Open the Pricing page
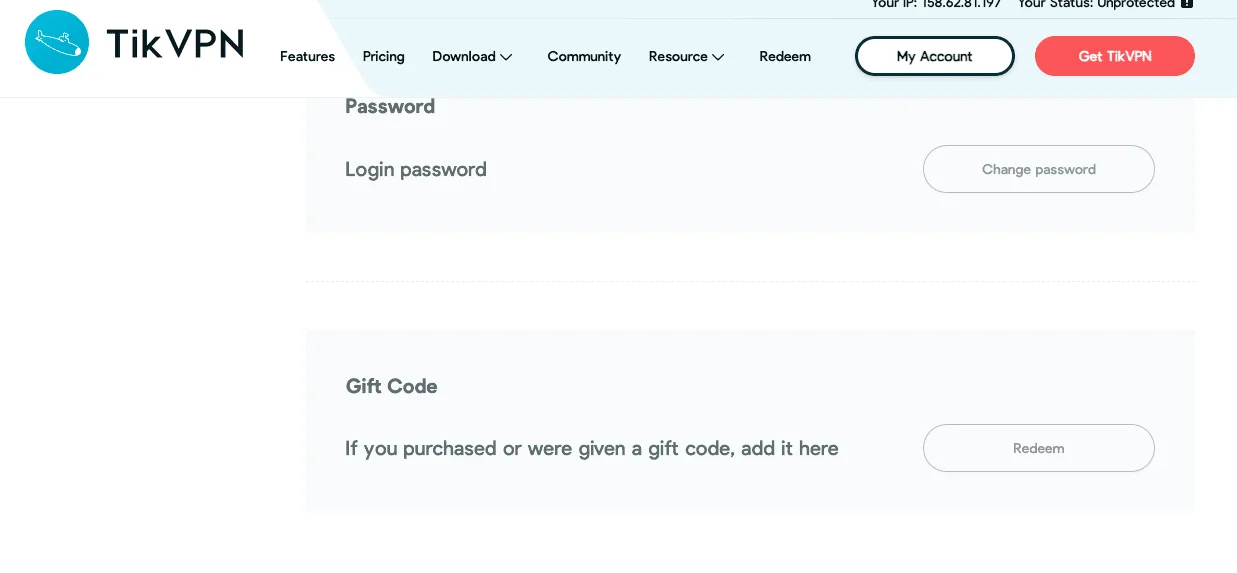The height and width of the screenshot is (573, 1237). (x=383, y=57)
